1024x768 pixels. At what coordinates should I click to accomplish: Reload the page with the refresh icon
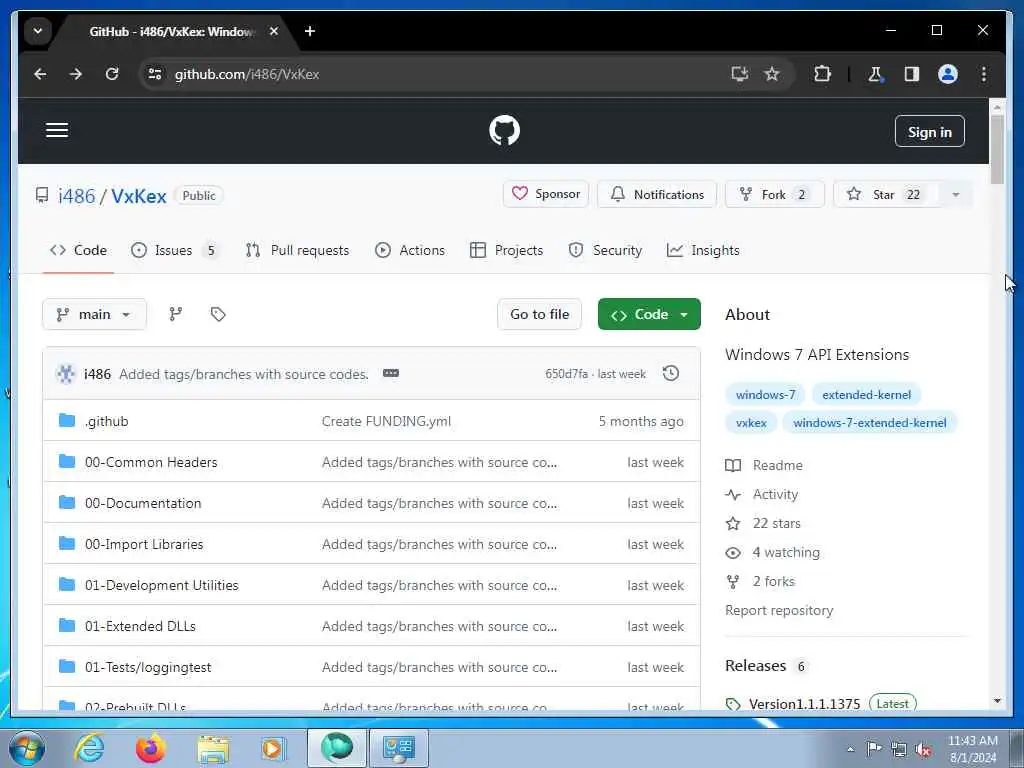click(x=112, y=74)
